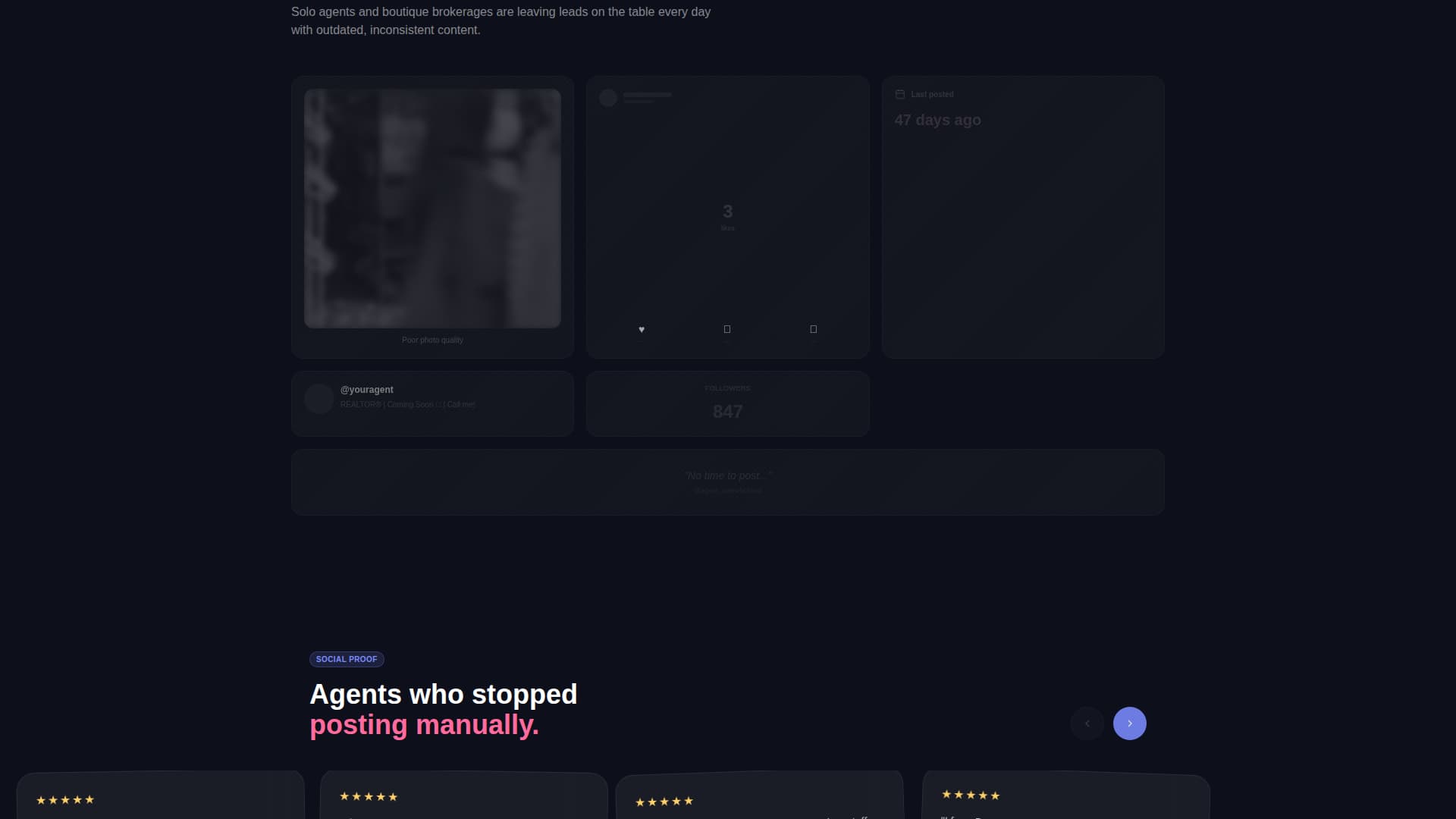This screenshot has height=819, width=1456.
Task: Click the rightmost share icon on the post card
Action: click(x=814, y=329)
